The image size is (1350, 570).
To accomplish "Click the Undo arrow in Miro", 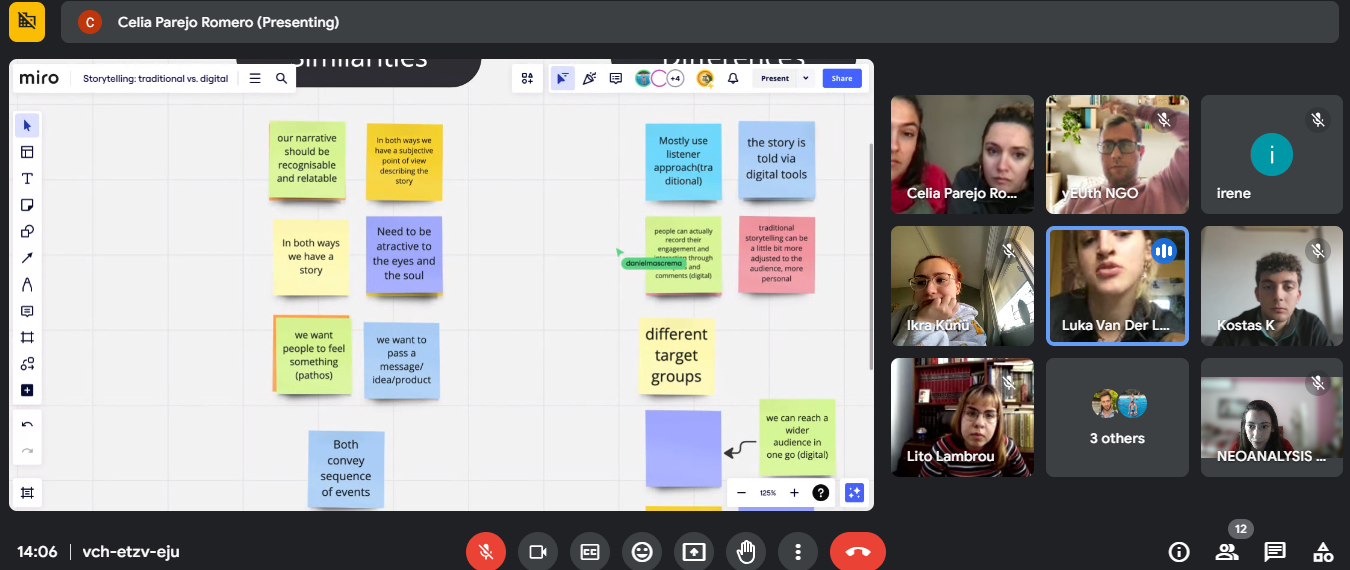I will (27, 425).
